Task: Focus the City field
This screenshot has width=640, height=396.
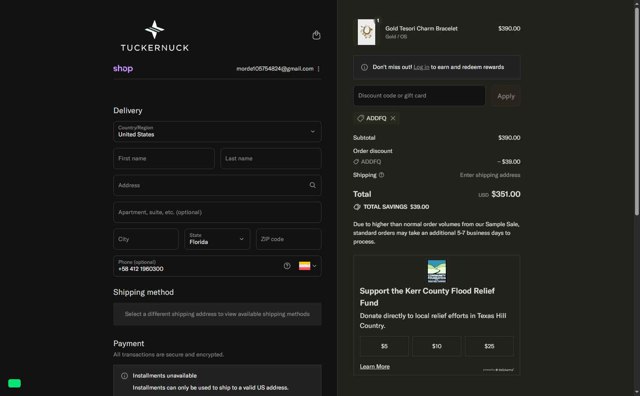Action: [x=146, y=239]
